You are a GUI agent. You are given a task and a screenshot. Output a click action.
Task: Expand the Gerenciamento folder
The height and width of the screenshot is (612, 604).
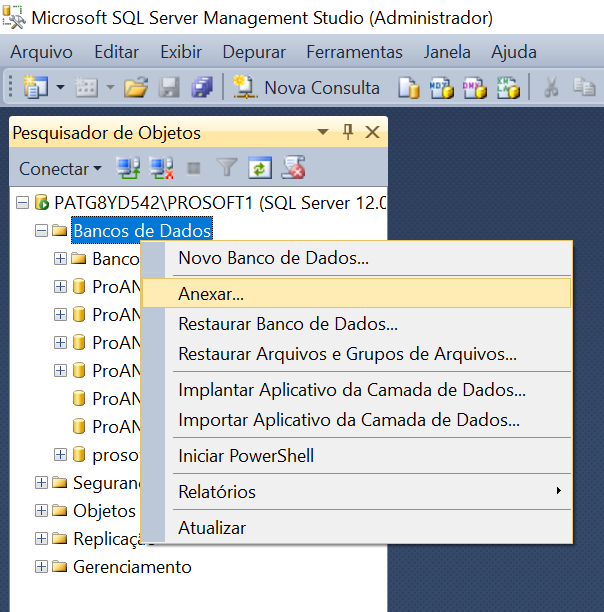(41, 567)
